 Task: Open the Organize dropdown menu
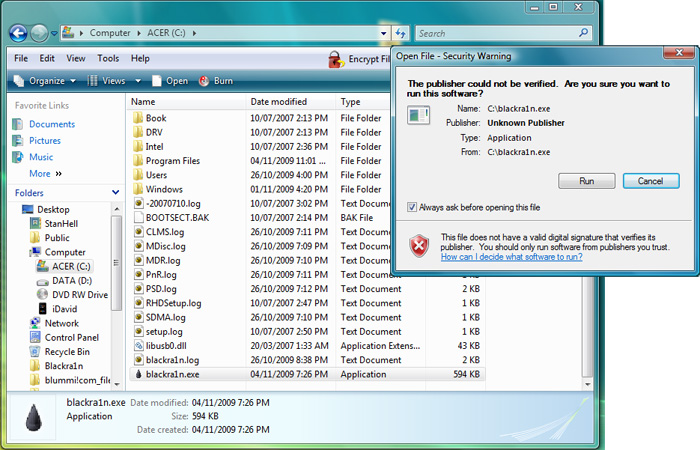point(45,81)
